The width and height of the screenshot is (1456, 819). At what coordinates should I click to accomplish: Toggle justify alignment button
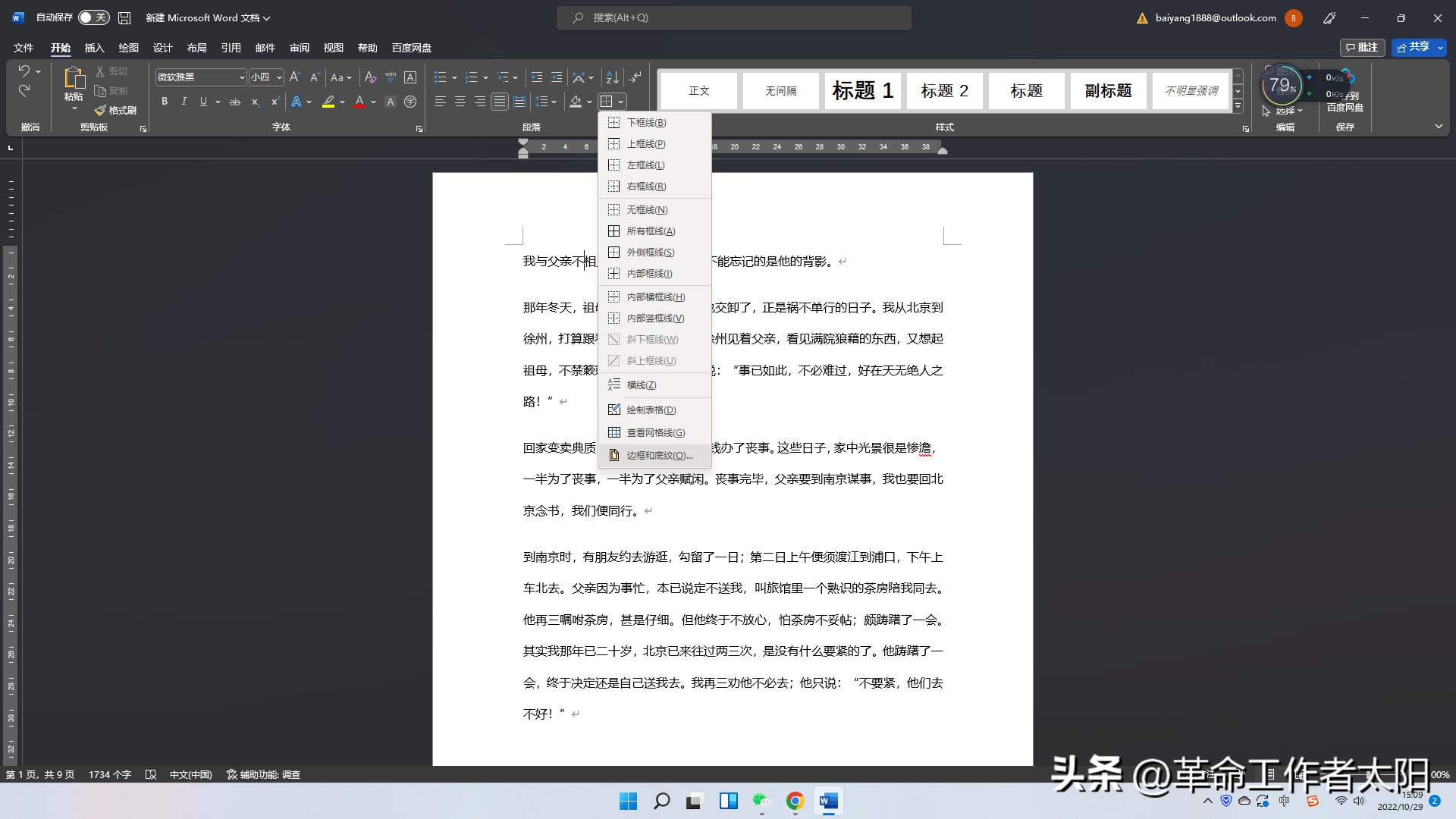499,102
